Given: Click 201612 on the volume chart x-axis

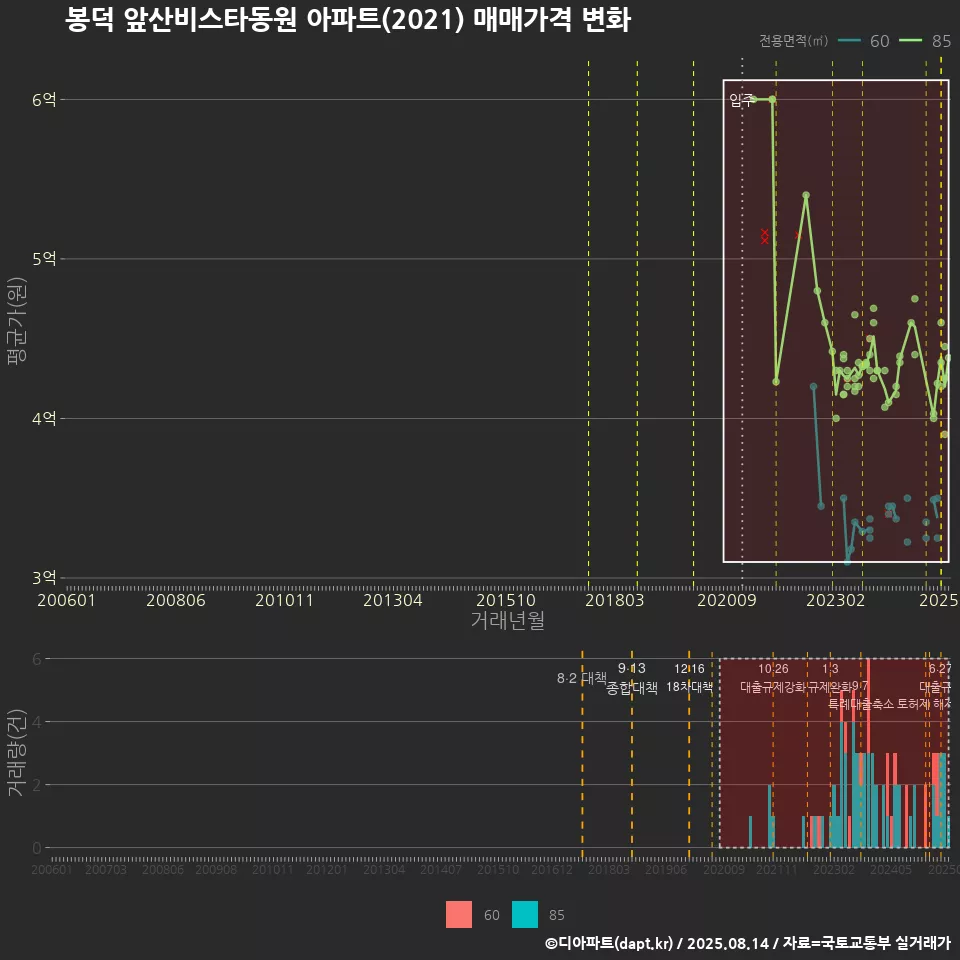Looking at the screenshot, I should click(x=552, y=869).
